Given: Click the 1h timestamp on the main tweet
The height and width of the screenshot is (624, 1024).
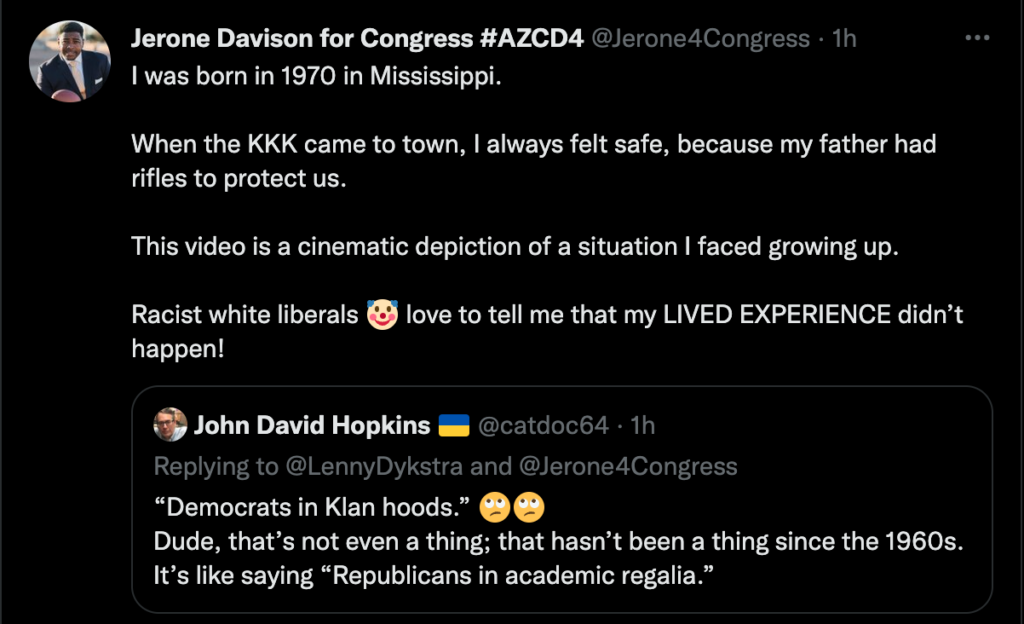Looking at the screenshot, I should 845,38.
